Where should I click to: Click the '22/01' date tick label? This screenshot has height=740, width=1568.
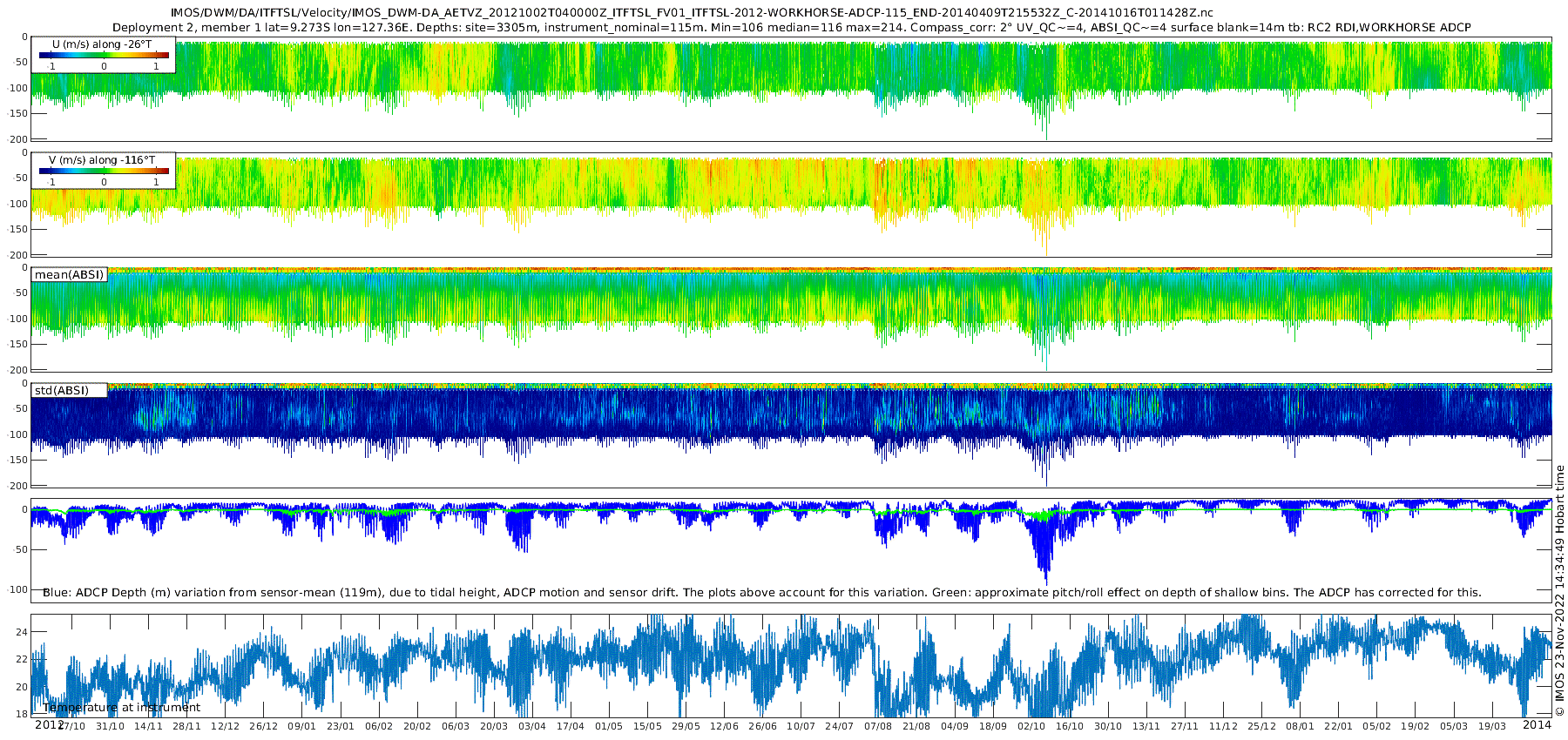coord(1338,726)
